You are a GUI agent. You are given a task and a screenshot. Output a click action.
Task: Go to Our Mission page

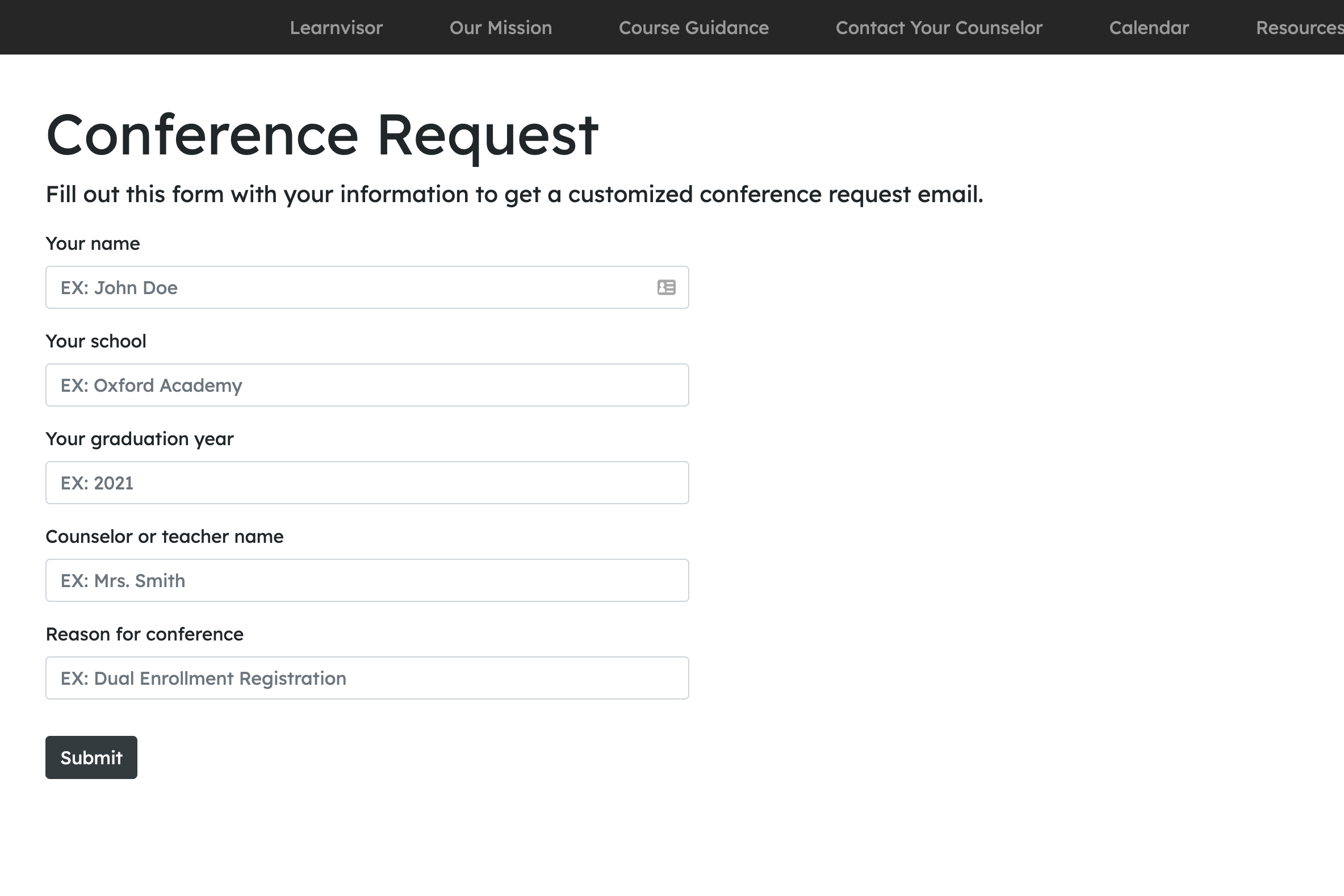coord(501,27)
